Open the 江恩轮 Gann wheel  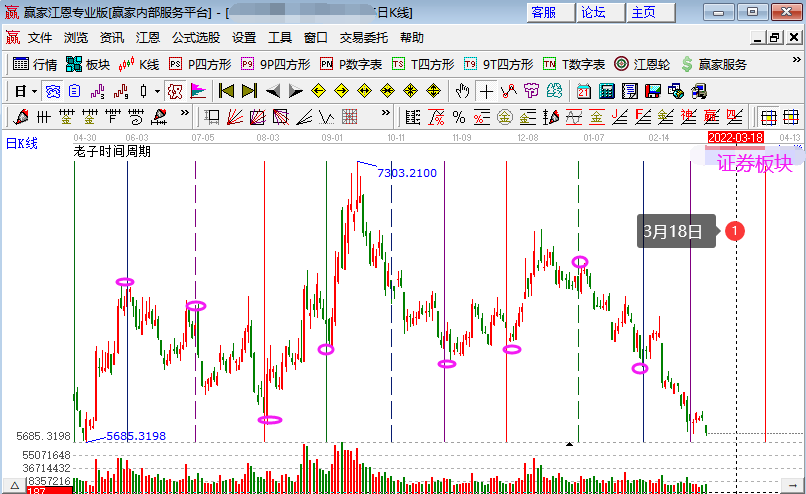pos(642,64)
